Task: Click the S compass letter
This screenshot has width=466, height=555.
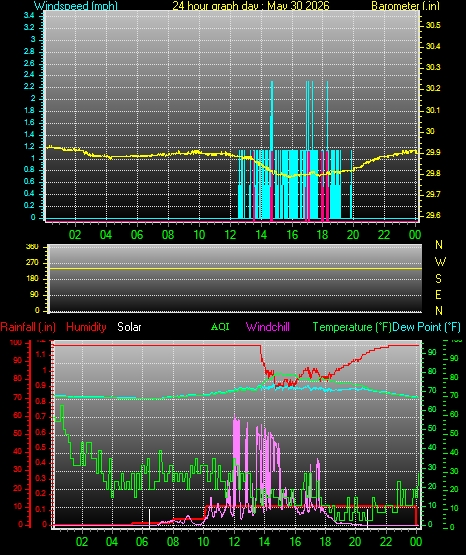Action: coord(438,279)
